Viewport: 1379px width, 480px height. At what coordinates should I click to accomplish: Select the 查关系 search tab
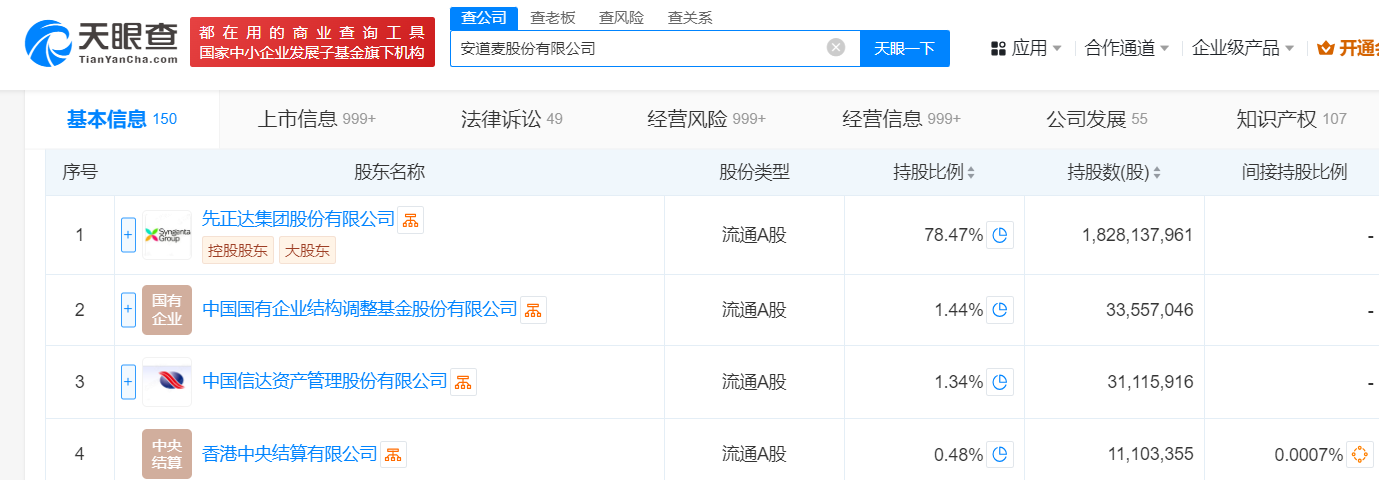click(x=691, y=18)
